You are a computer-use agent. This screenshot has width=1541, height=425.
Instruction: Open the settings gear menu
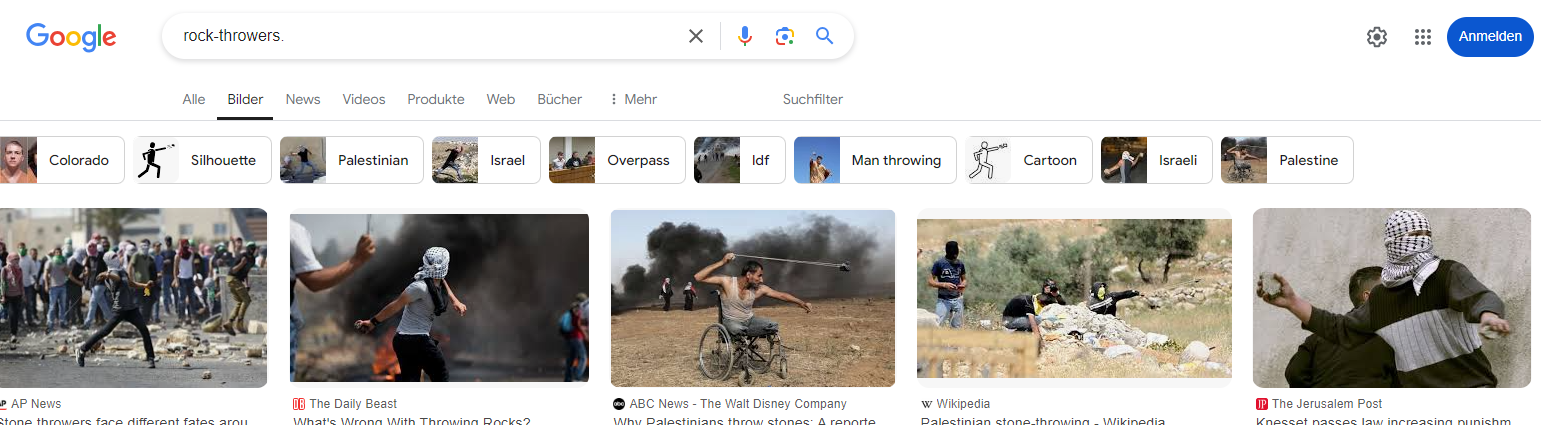(1377, 37)
